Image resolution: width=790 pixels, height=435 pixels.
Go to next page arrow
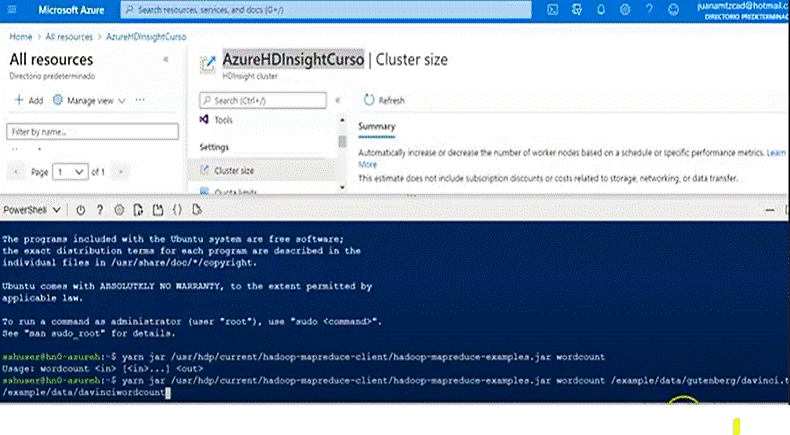pos(120,172)
